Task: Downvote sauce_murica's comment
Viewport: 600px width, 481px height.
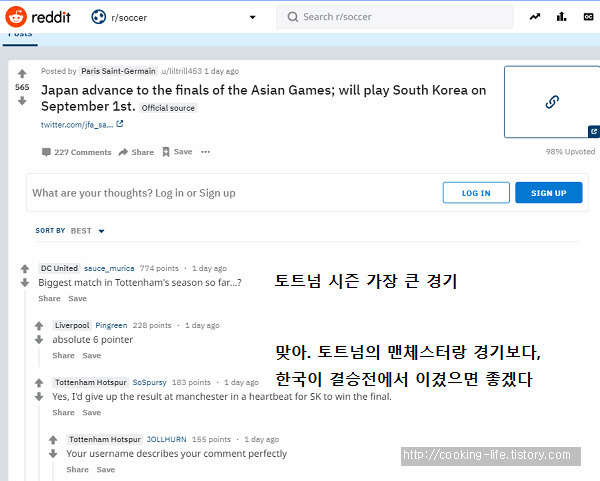Action: tap(25, 283)
